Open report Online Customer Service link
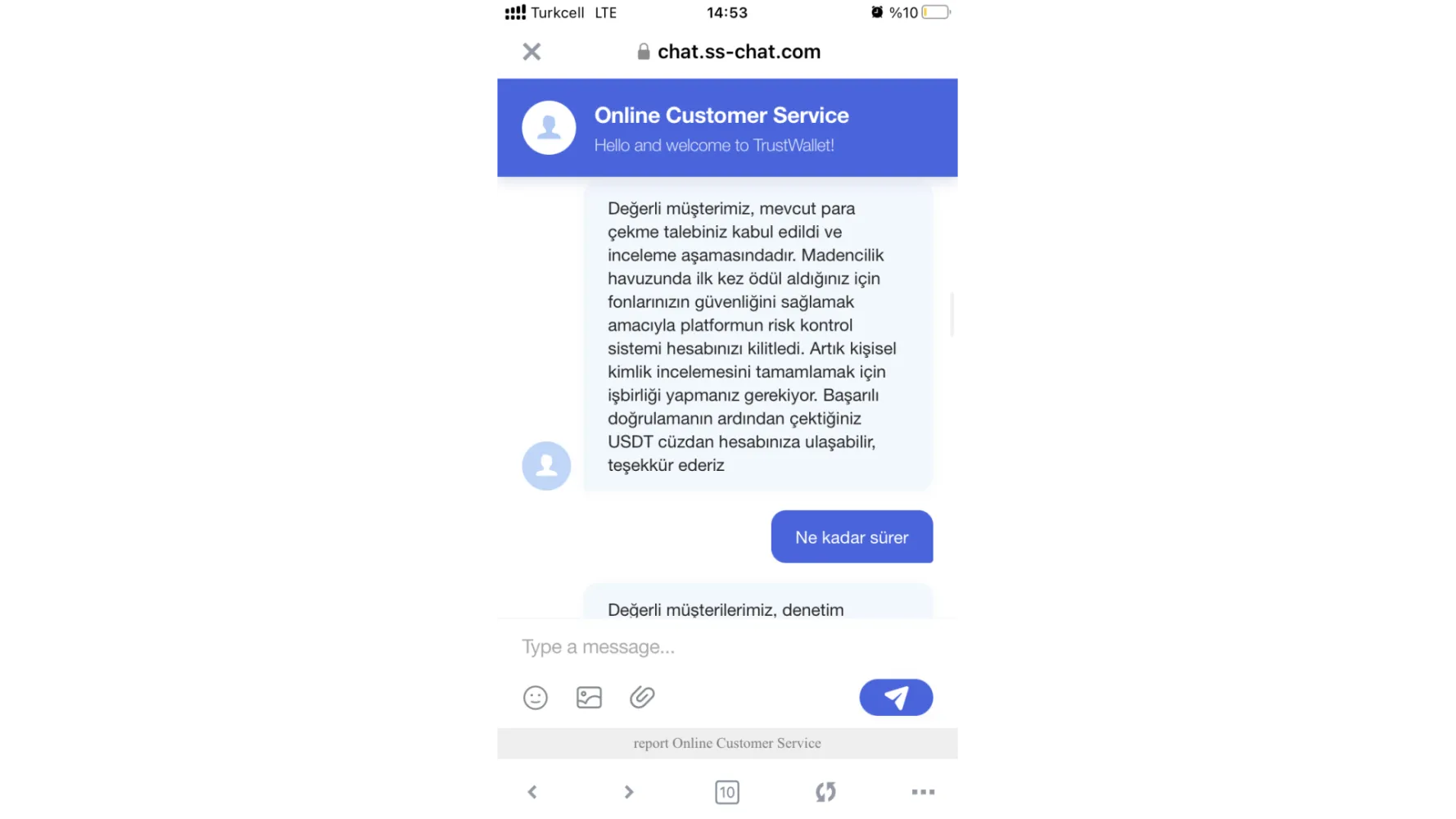 point(727,743)
